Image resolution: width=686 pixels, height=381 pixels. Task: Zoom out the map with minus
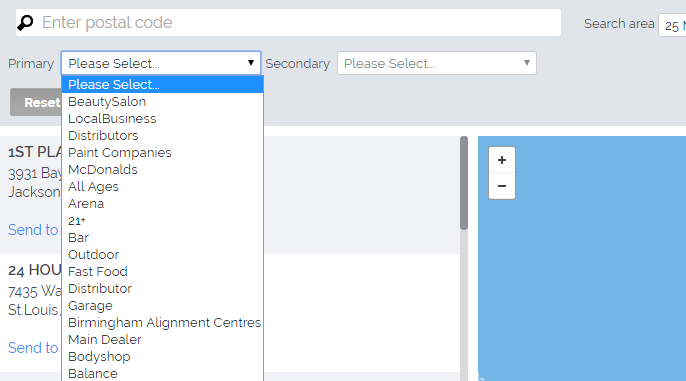502,186
